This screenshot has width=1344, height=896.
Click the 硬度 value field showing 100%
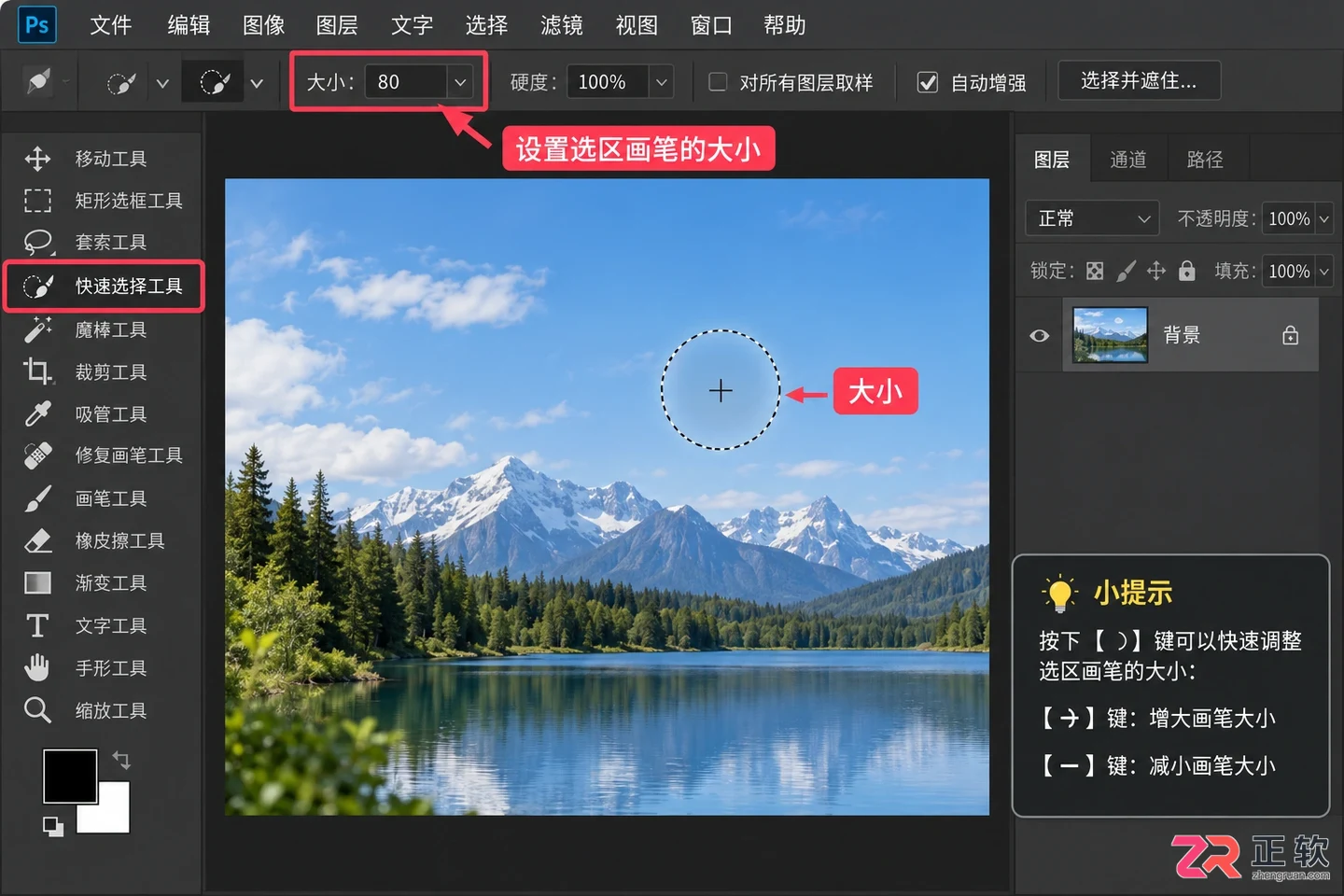tap(608, 82)
